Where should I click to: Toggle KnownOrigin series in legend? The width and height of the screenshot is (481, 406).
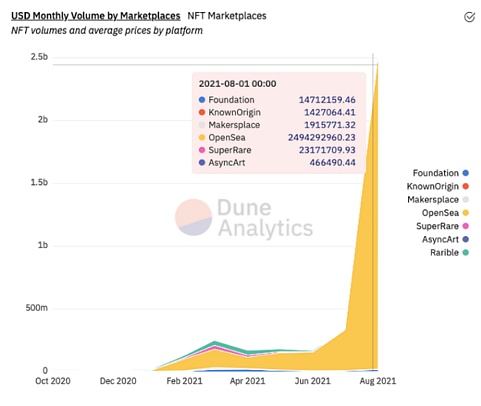[x=437, y=186]
